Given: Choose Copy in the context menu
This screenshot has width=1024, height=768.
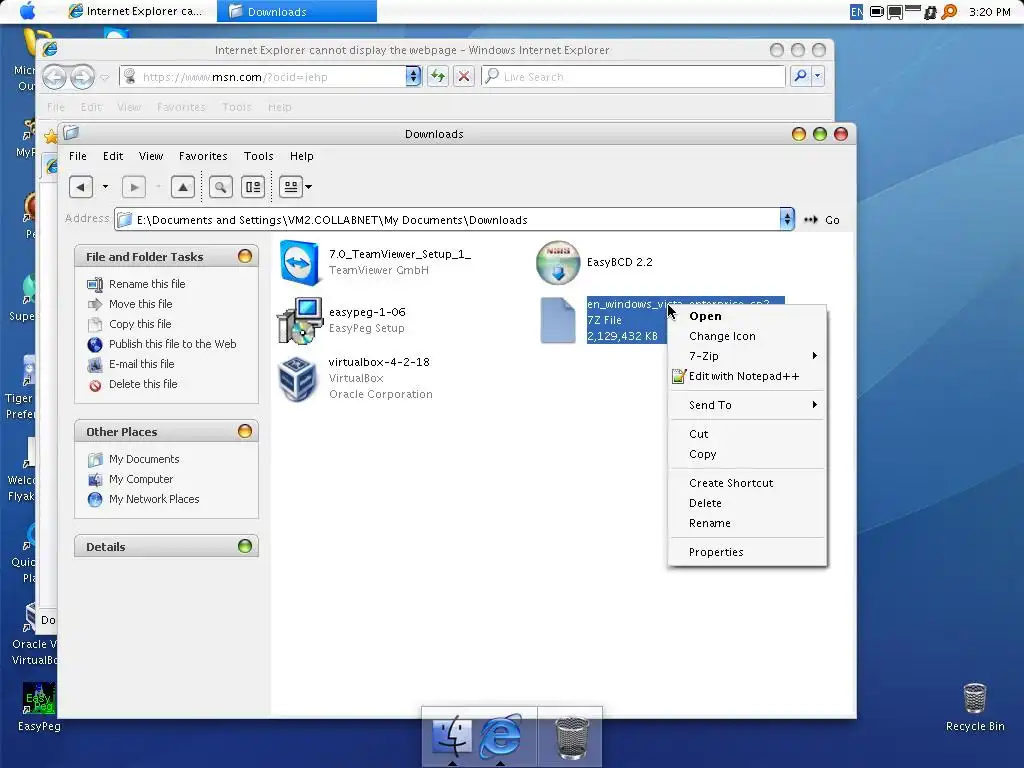Looking at the screenshot, I should pos(747,454).
